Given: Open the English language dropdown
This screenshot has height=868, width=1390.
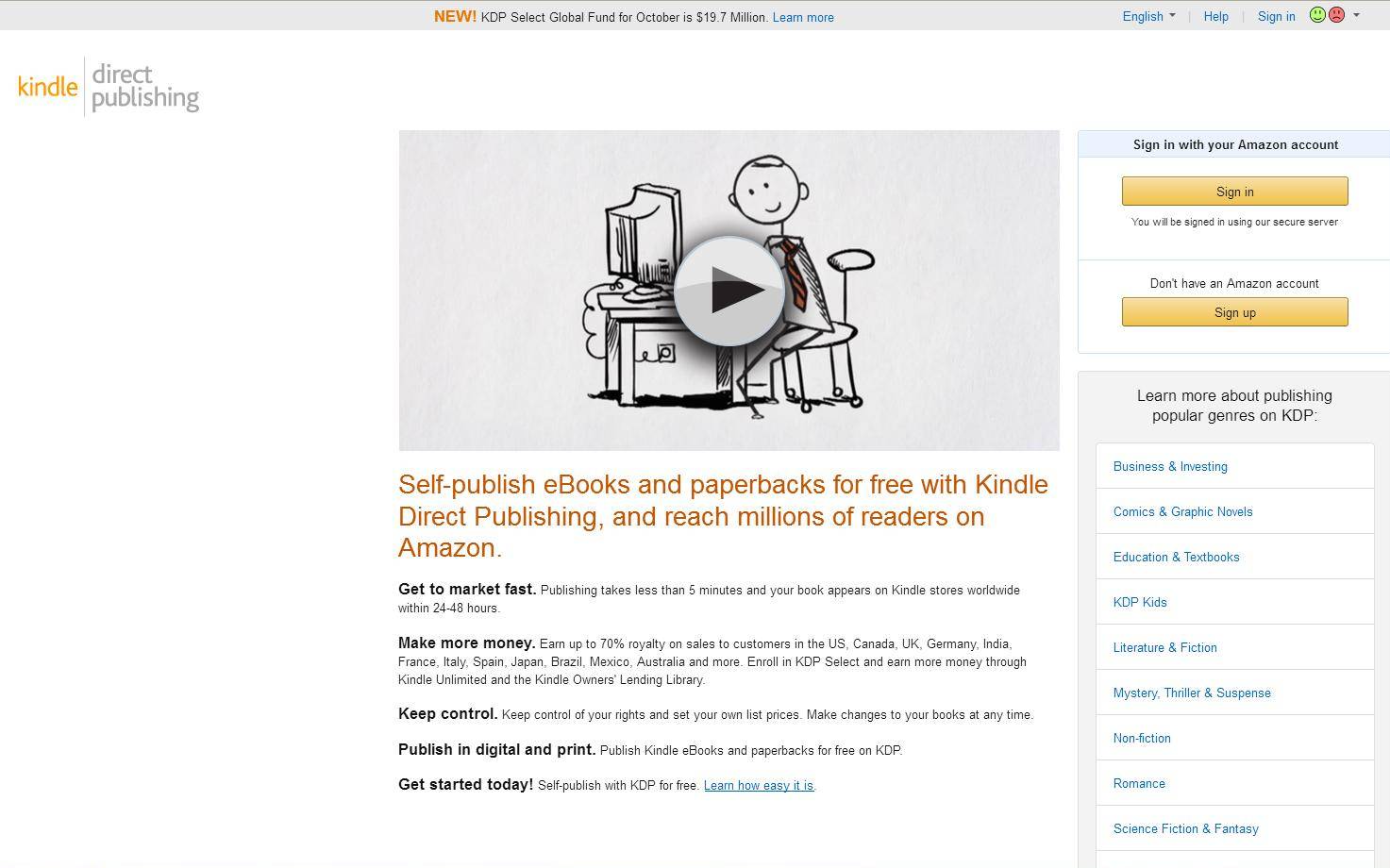Looking at the screenshot, I should click(1148, 16).
